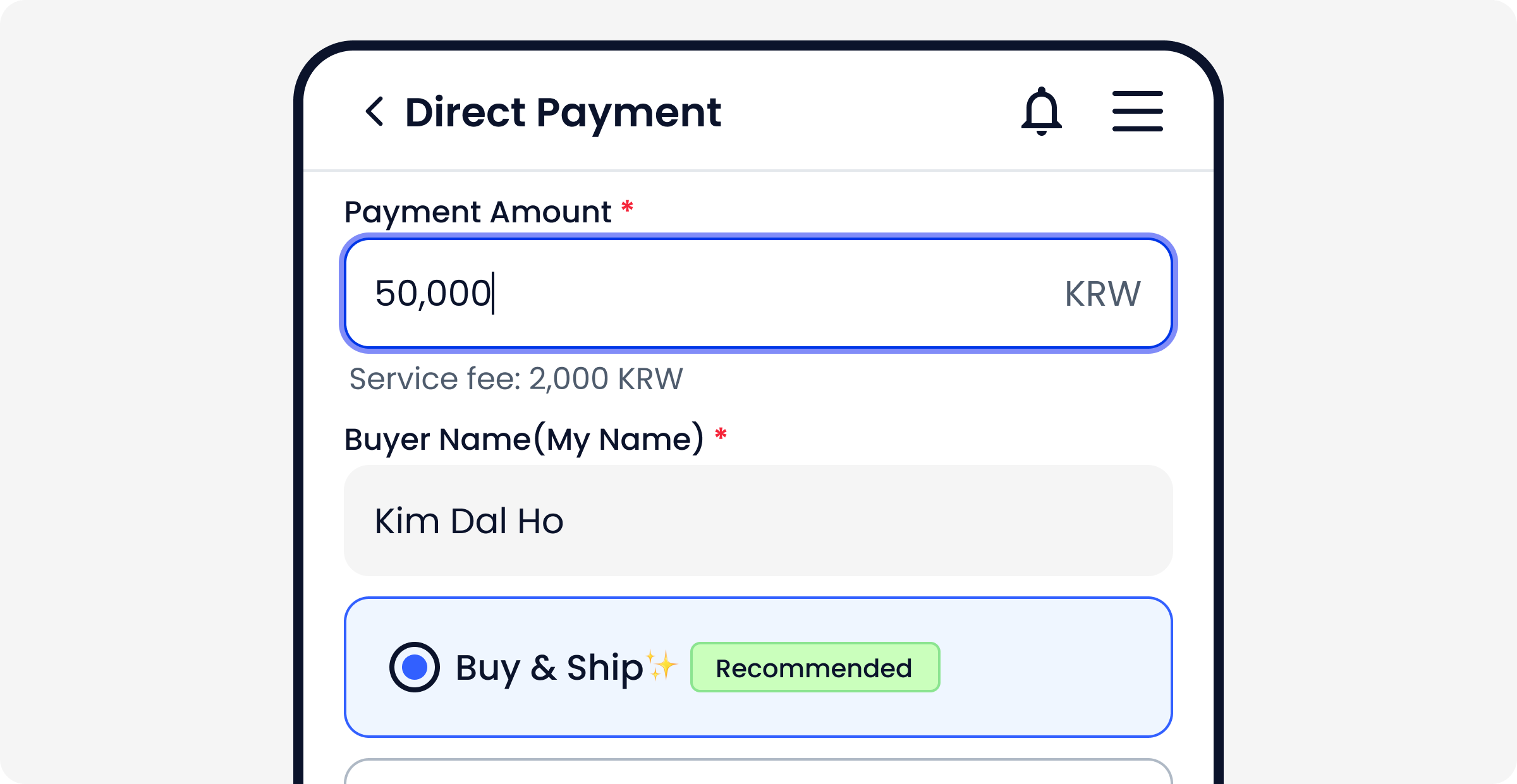
Task: Go back using the left chevron
Action: [374, 112]
